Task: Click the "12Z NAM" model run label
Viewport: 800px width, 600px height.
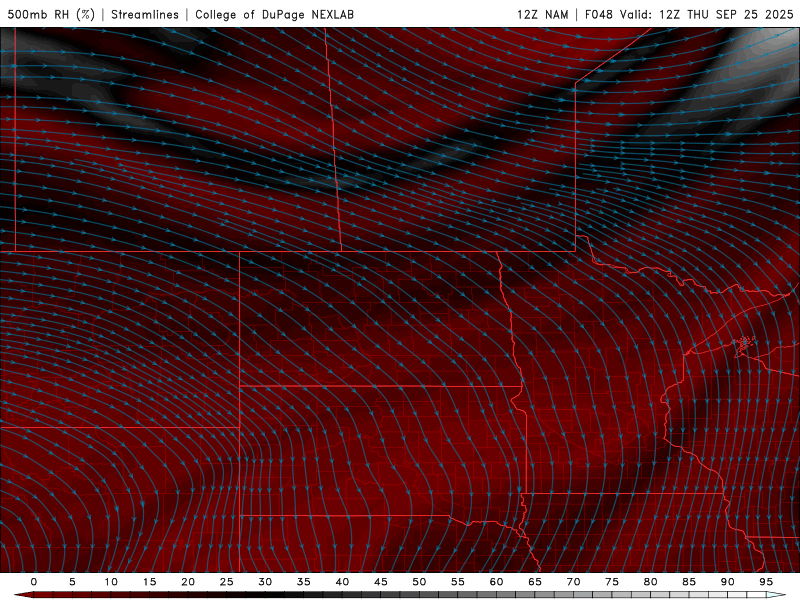Action: (x=543, y=14)
